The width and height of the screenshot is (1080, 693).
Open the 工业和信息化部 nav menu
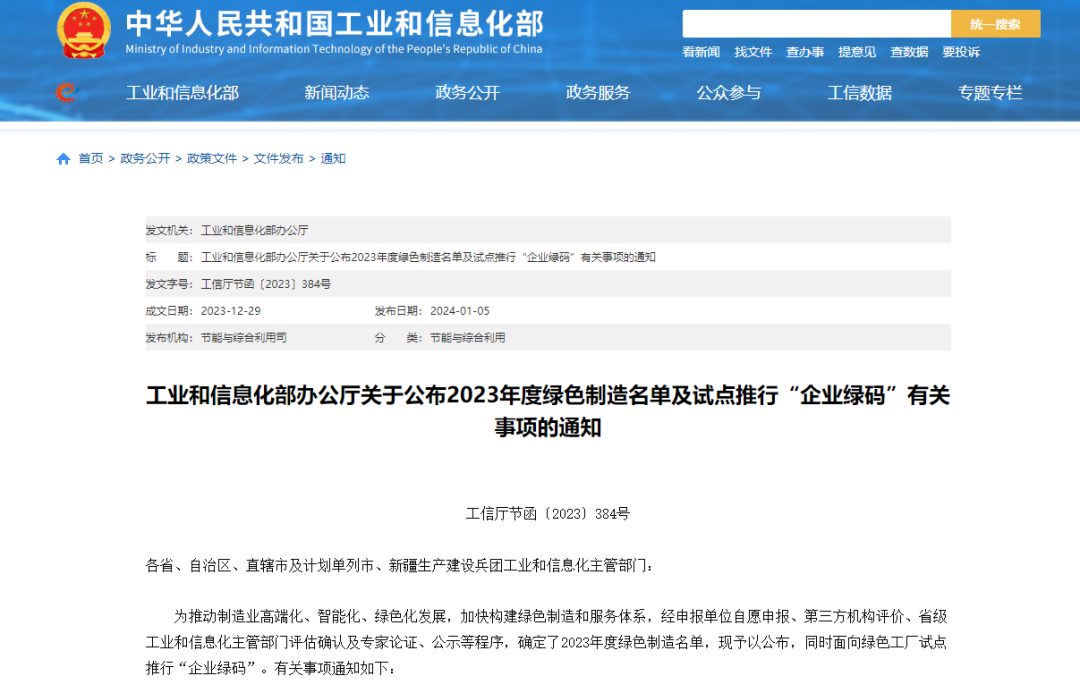tap(183, 92)
